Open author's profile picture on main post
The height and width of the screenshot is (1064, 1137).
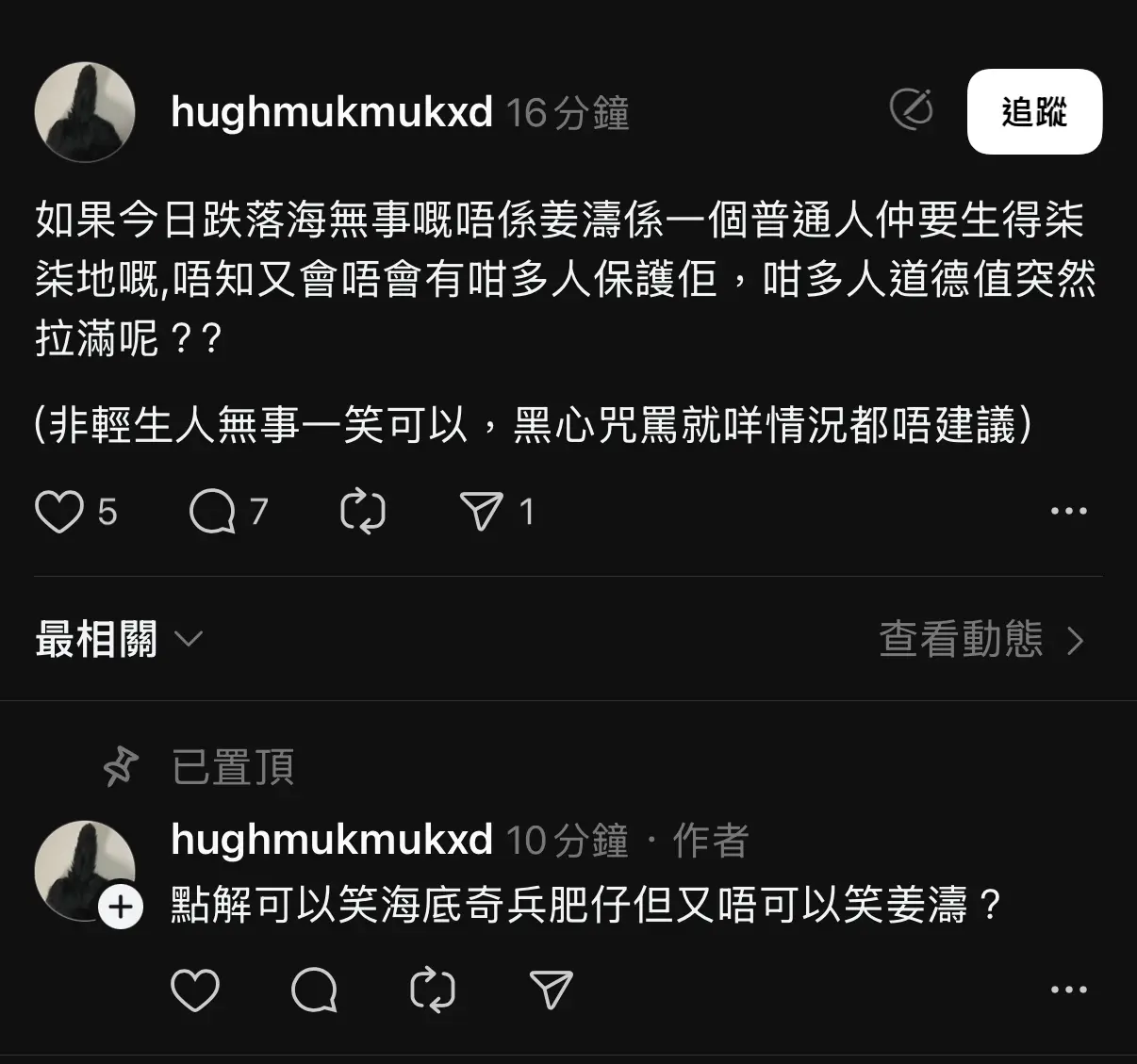click(x=85, y=112)
